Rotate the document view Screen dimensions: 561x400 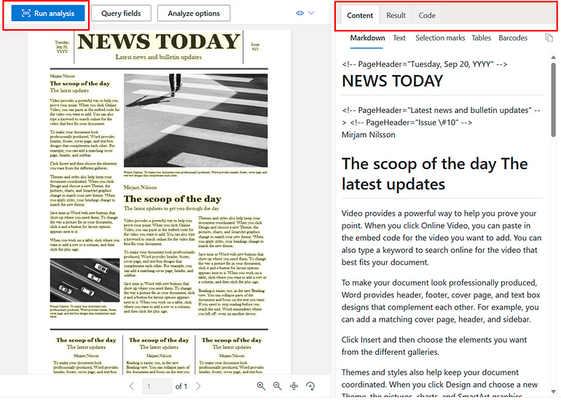[x=310, y=386]
